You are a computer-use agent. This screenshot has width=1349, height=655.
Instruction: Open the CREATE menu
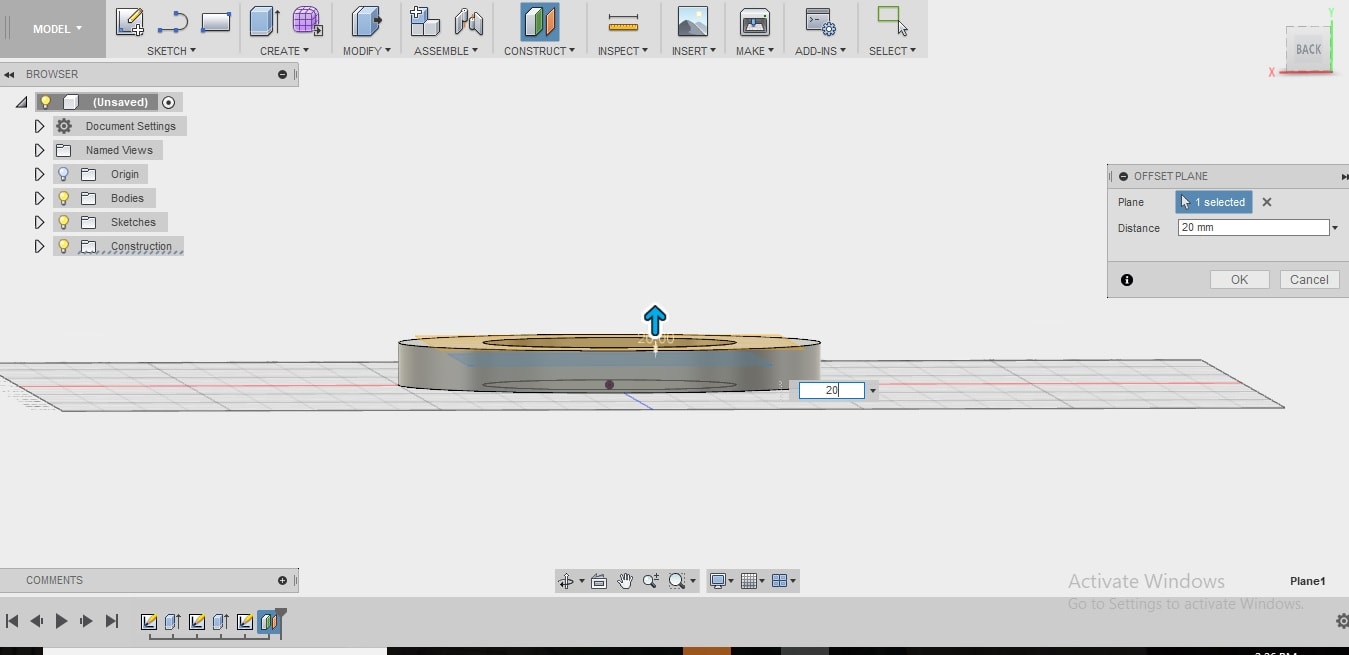[x=284, y=50]
